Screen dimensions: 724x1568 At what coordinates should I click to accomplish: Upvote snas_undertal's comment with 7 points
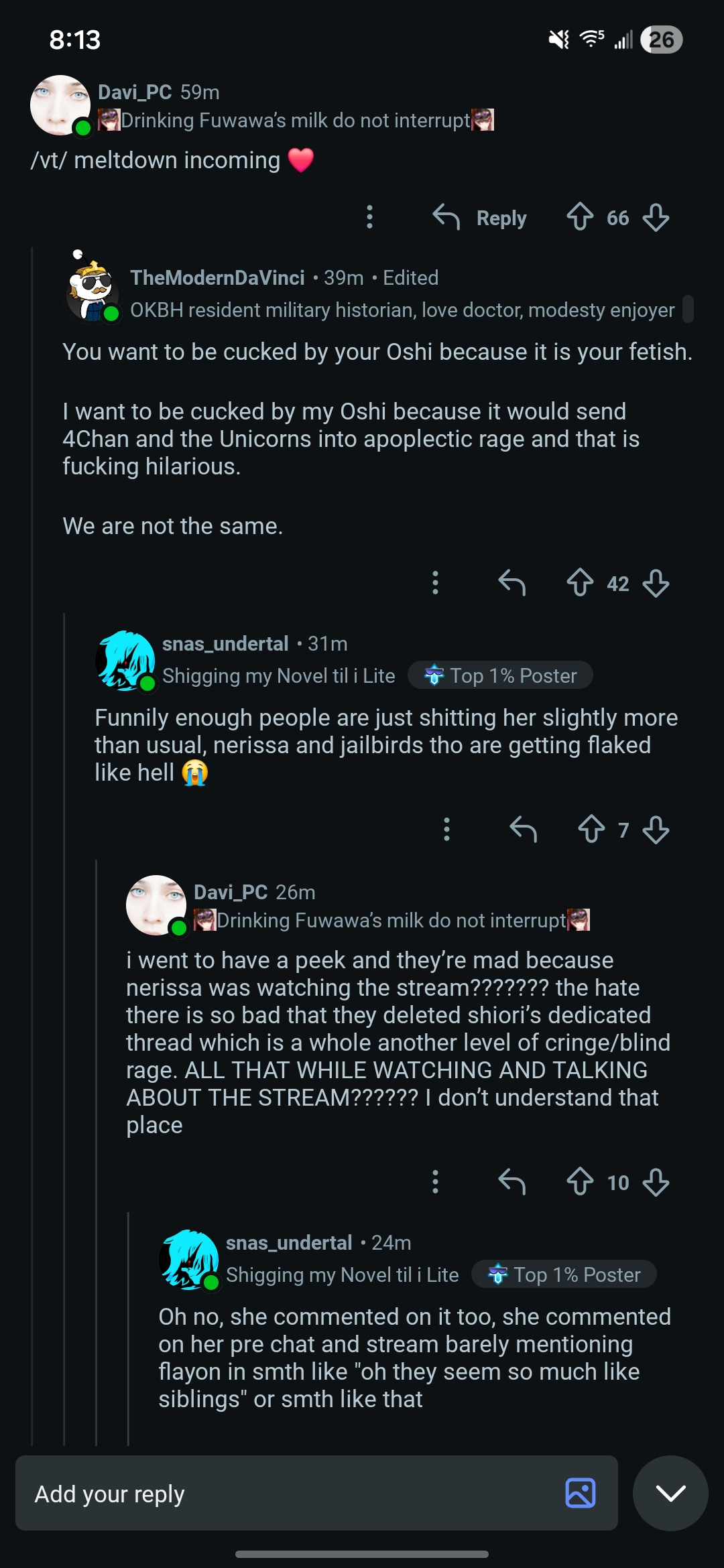pos(591,829)
